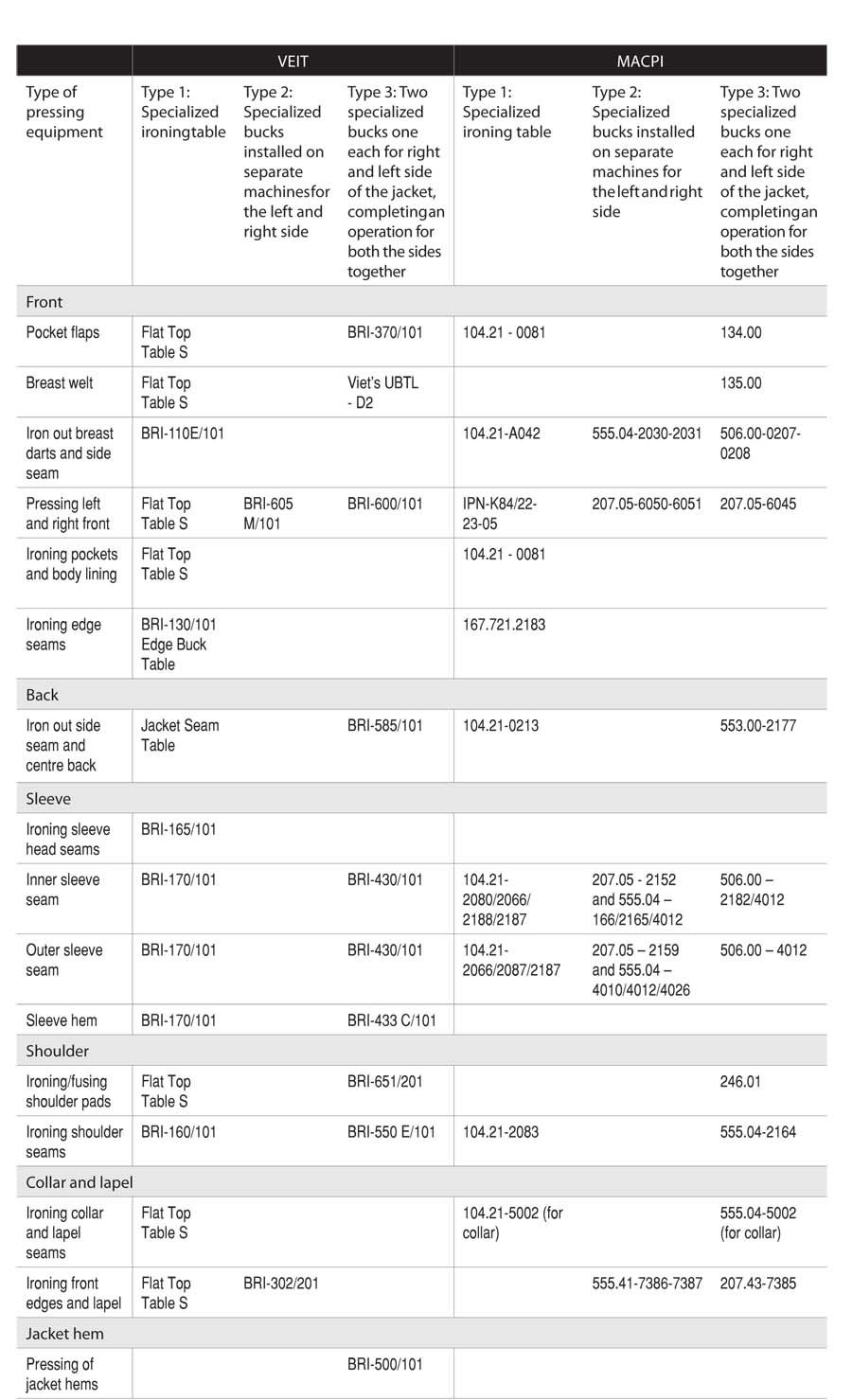
Task: Select the Jacket Seam Table cell
Action: (x=180, y=735)
